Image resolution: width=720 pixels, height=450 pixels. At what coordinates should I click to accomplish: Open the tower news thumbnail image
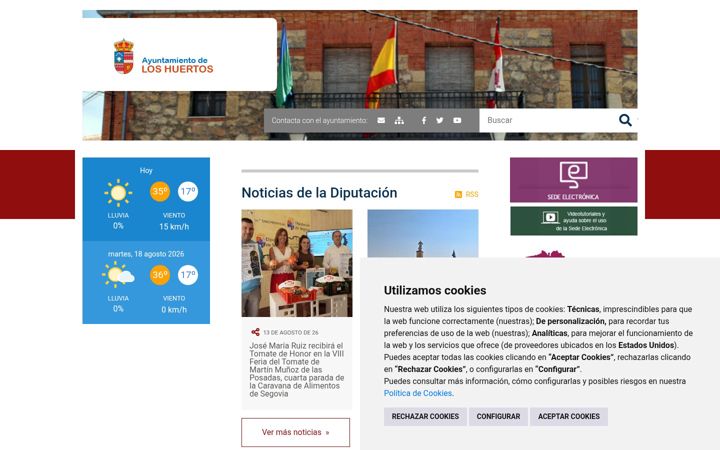coord(423,233)
